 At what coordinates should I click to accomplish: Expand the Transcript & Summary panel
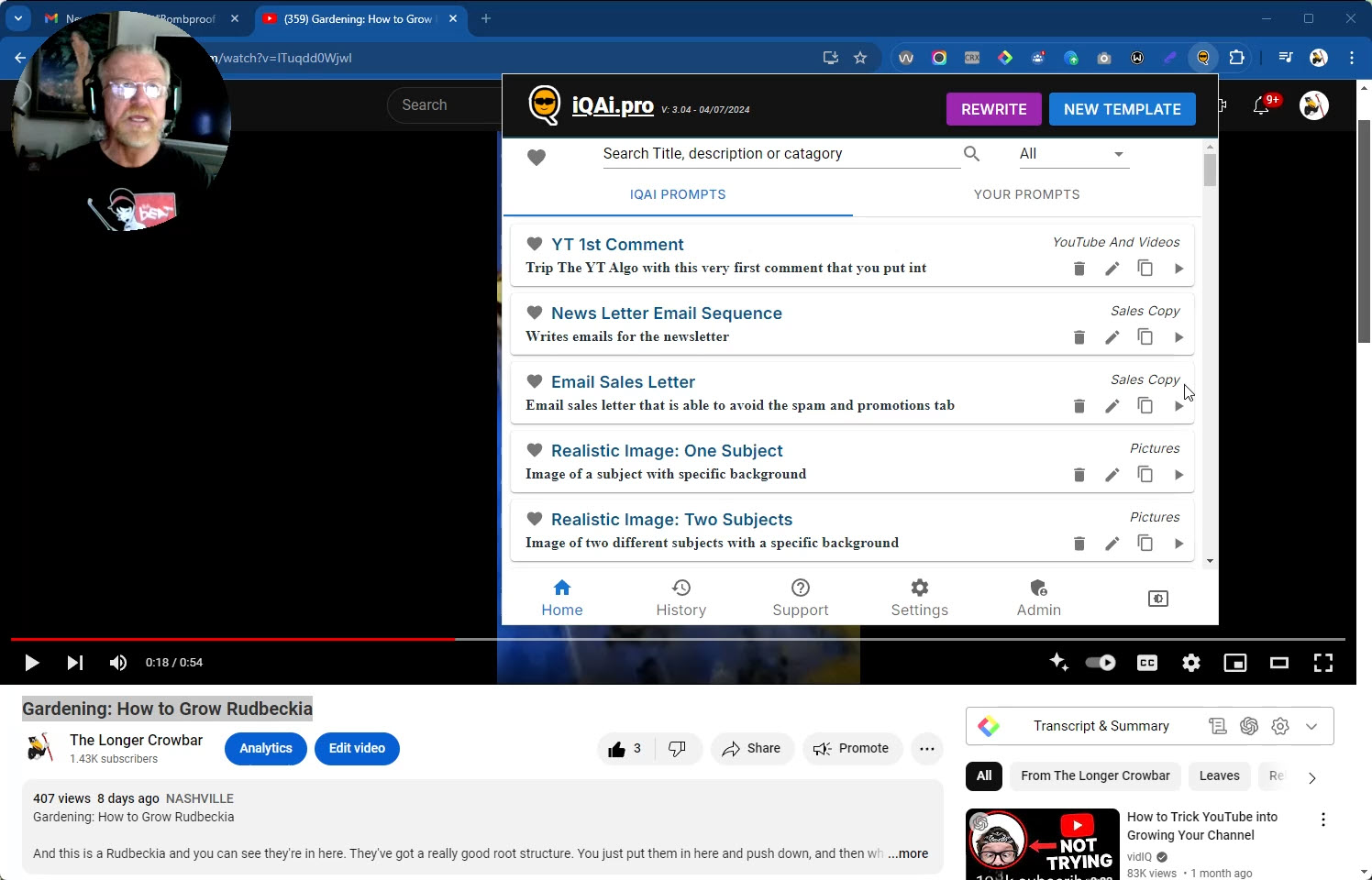coord(1311,727)
